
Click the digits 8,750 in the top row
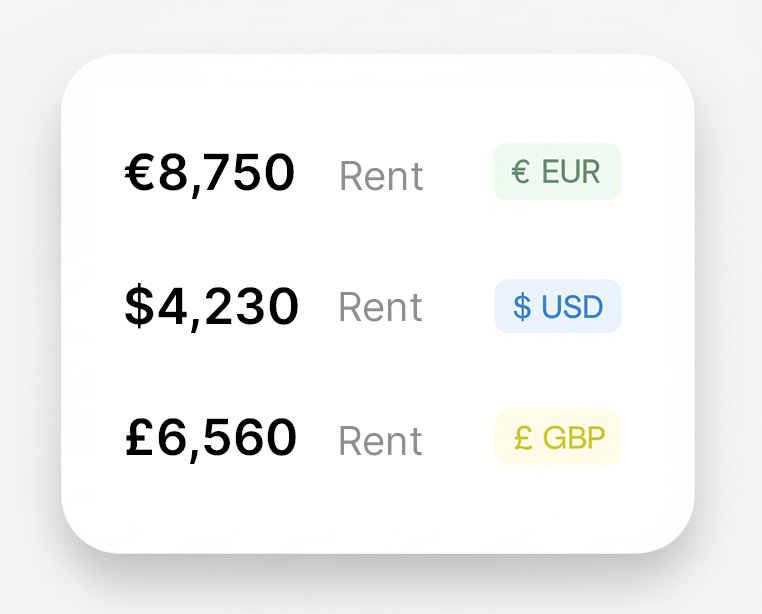[x=227, y=172]
